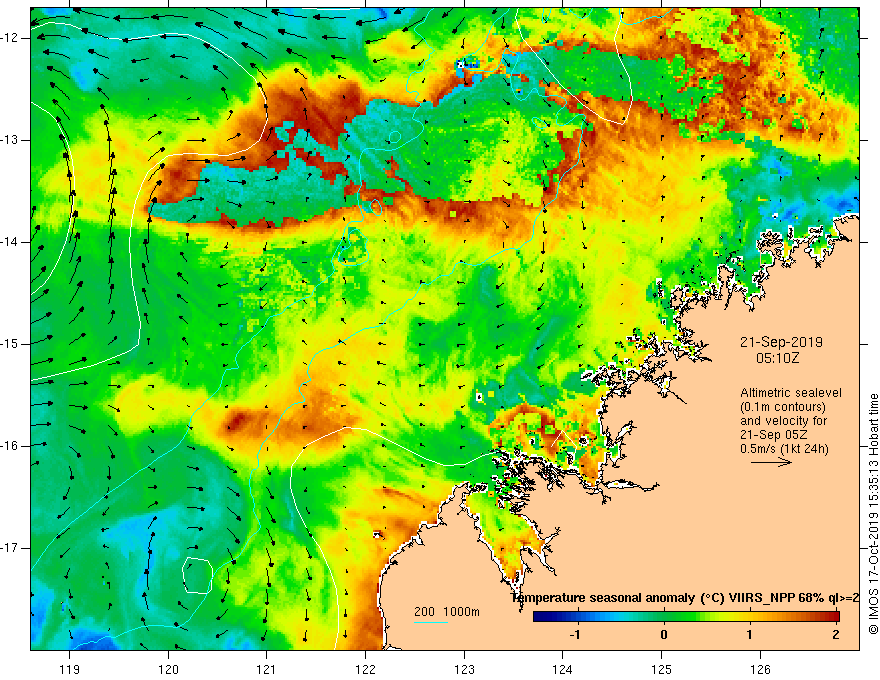The image size is (880, 680).
Task: Click the latitude axis label -12
Action: coord(10,38)
